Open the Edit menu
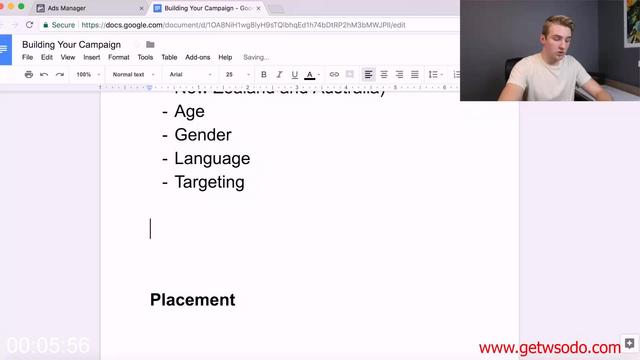640x360 pixels. click(47, 57)
